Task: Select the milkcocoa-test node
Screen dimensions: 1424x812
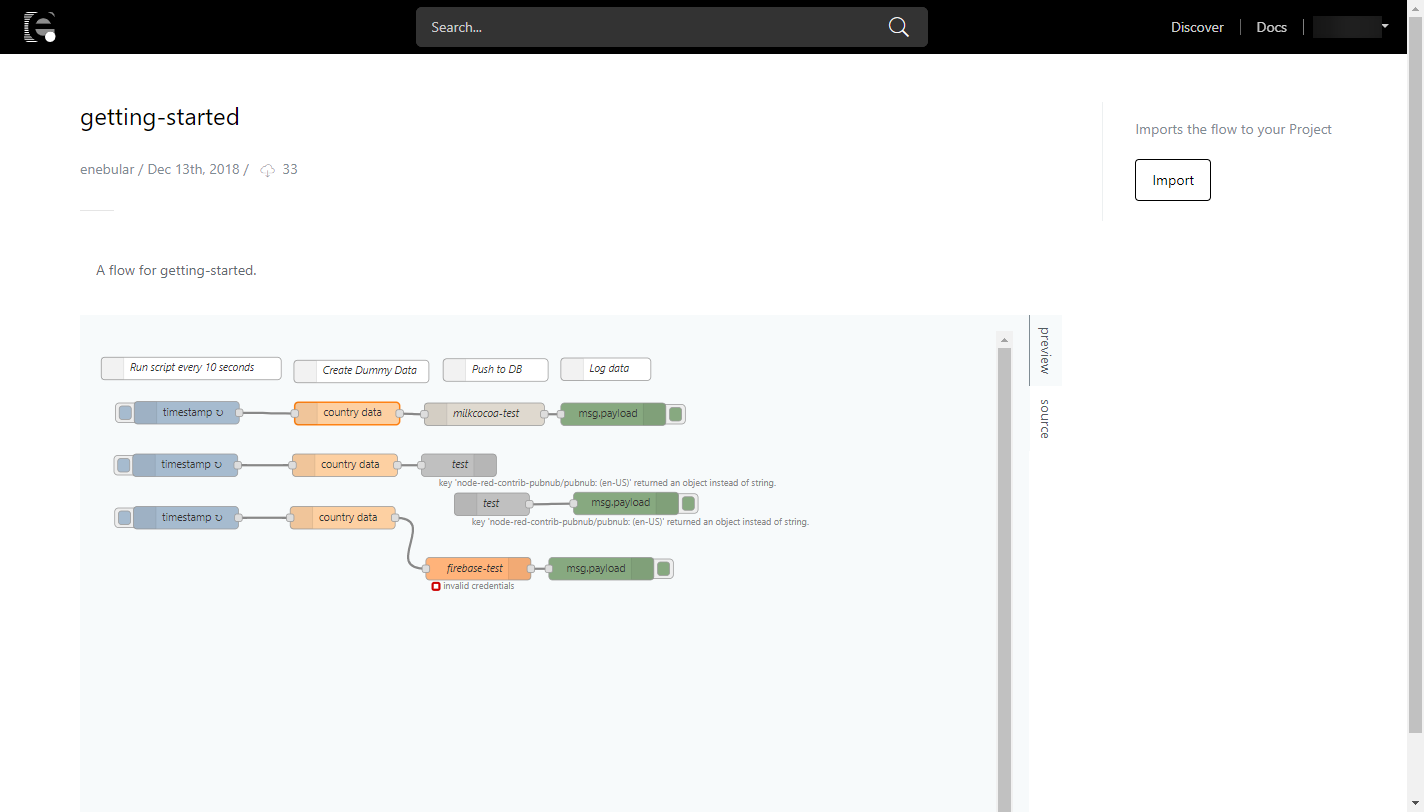Action: [x=487, y=413]
